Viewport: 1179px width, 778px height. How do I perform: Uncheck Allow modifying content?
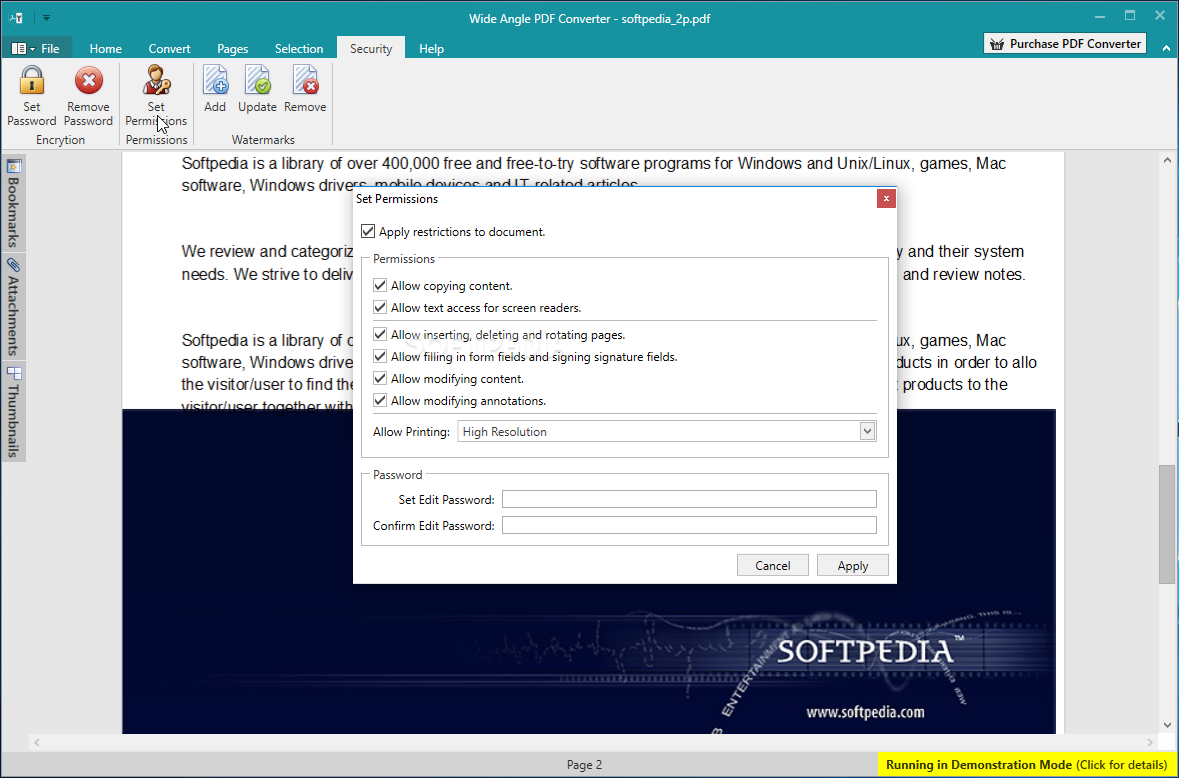click(380, 379)
